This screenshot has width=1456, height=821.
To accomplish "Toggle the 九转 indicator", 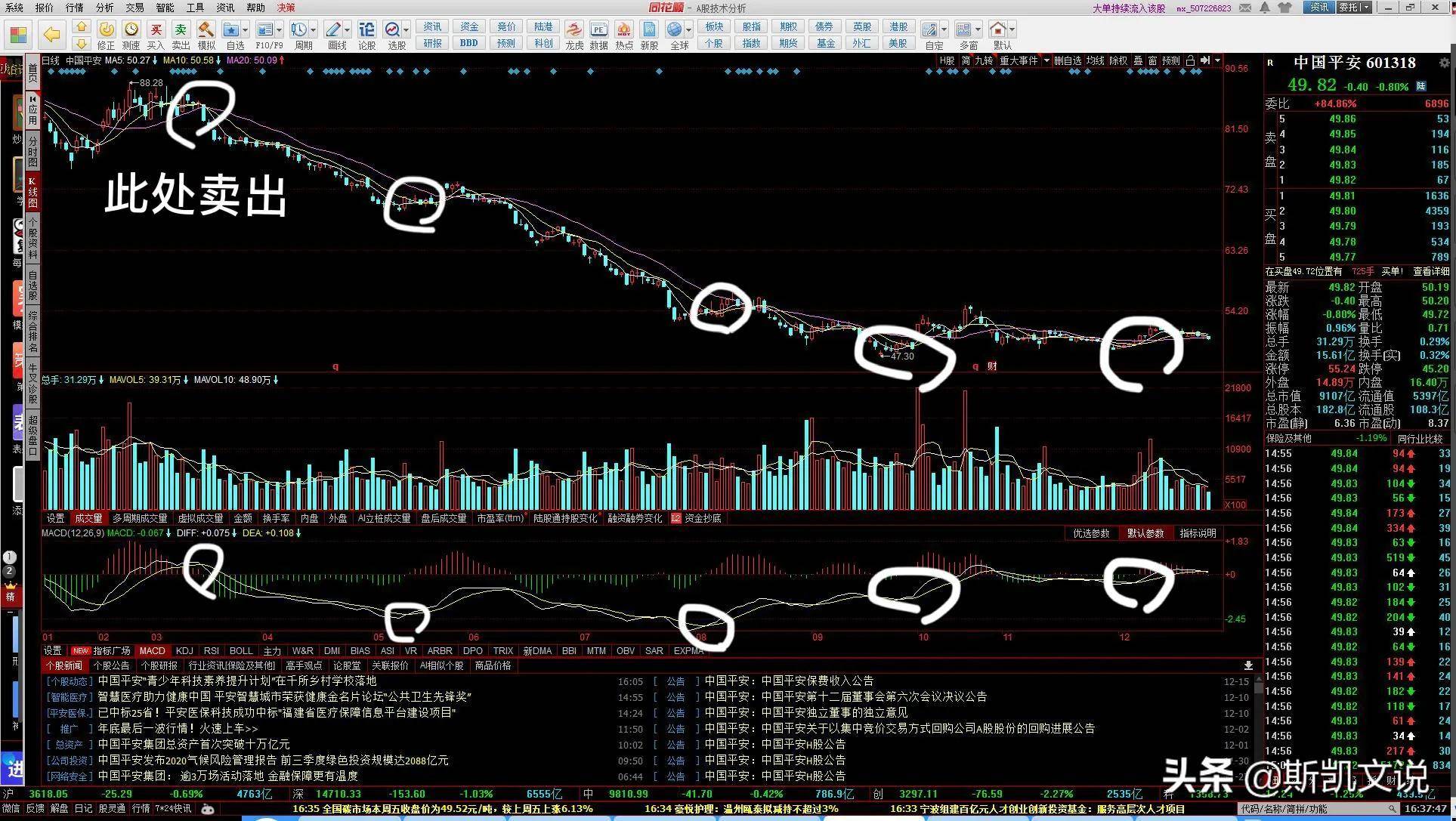I will click(x=984, y=60).
